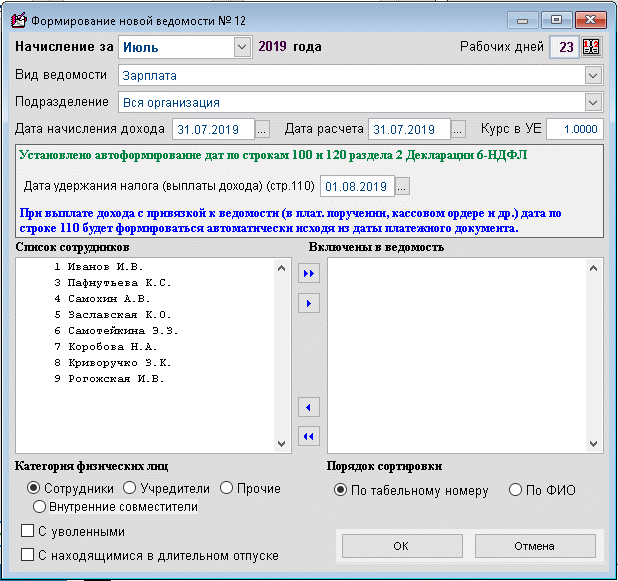Remove all employees from the payroll sheet
The width and height of the screenshot is (618, 581).
click(x=309, y=436)
